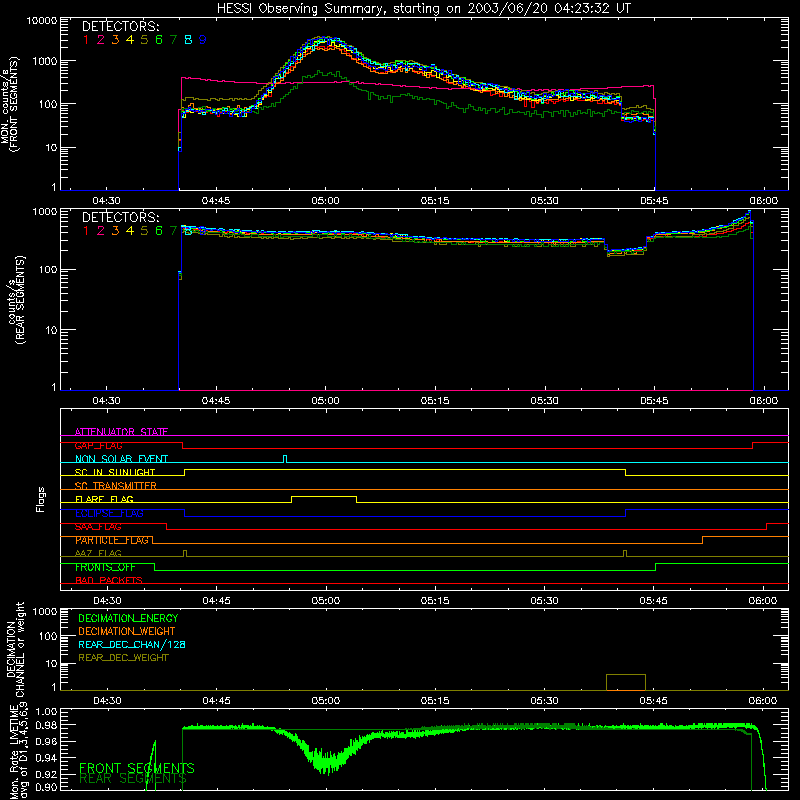The image size is (800, 800).
Task: Select red detector 1 in front segments legend
Action: pyautogui.click(x=86, y=40)
